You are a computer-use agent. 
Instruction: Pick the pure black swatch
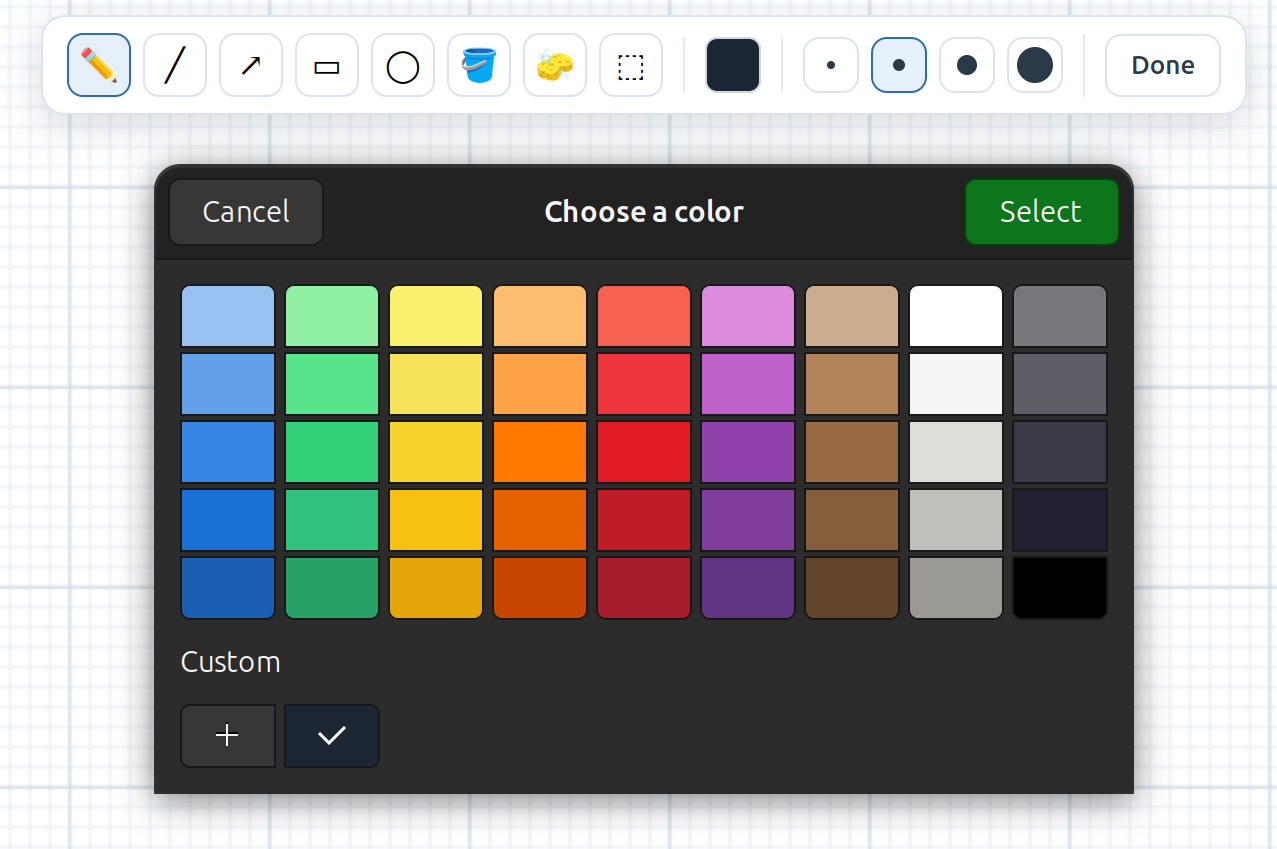(1060, 588)
